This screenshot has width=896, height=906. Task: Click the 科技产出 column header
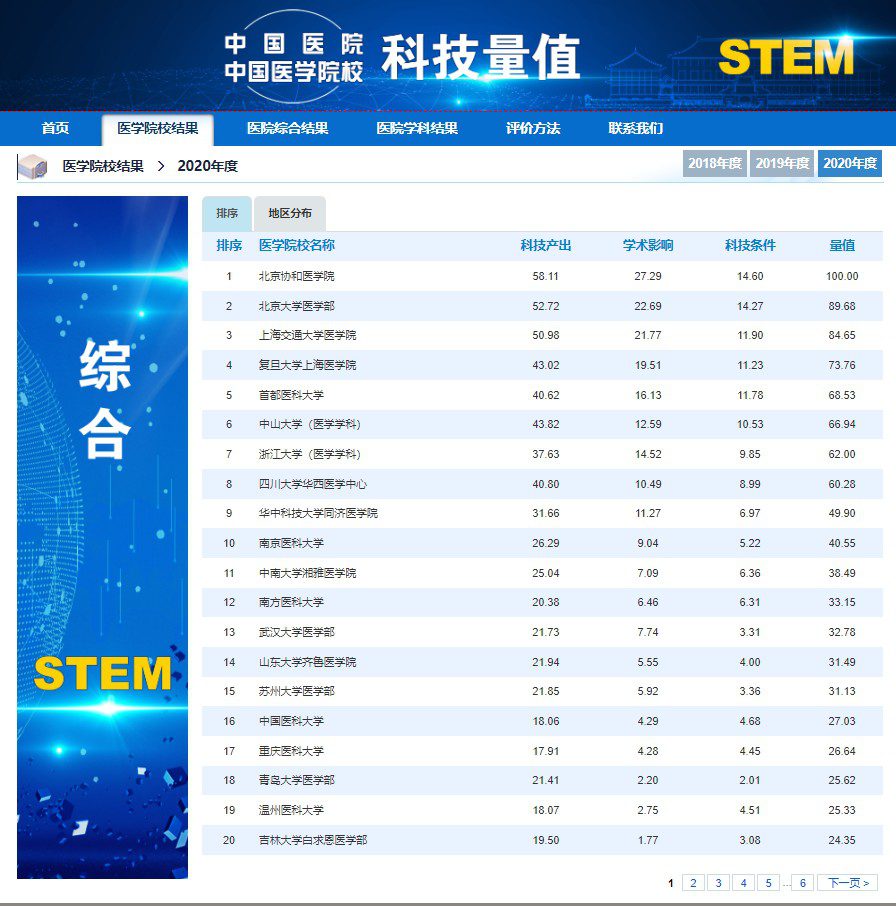tap(546, 246)
